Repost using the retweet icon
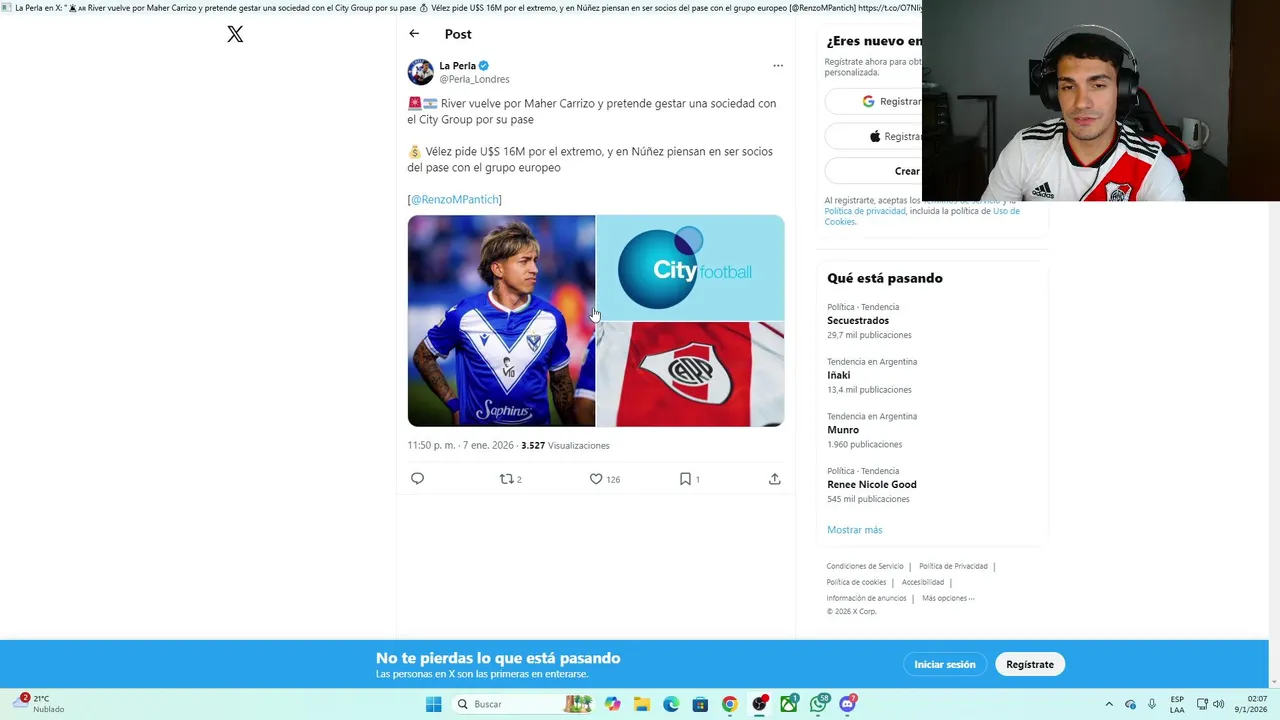The width and height of the screenshot is (1280, 720). point(507,479)
